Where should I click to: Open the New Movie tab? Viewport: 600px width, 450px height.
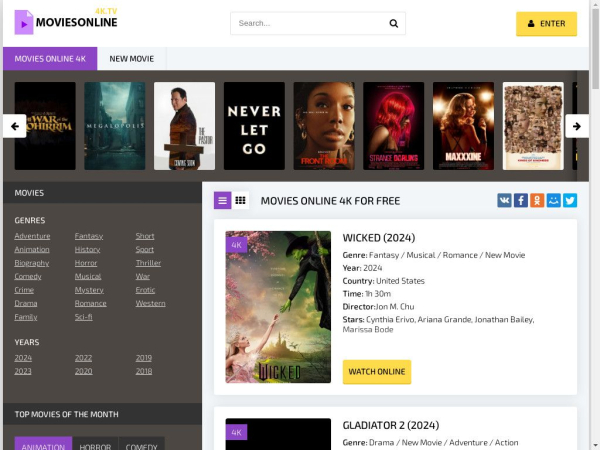click(x=132, y=59)
